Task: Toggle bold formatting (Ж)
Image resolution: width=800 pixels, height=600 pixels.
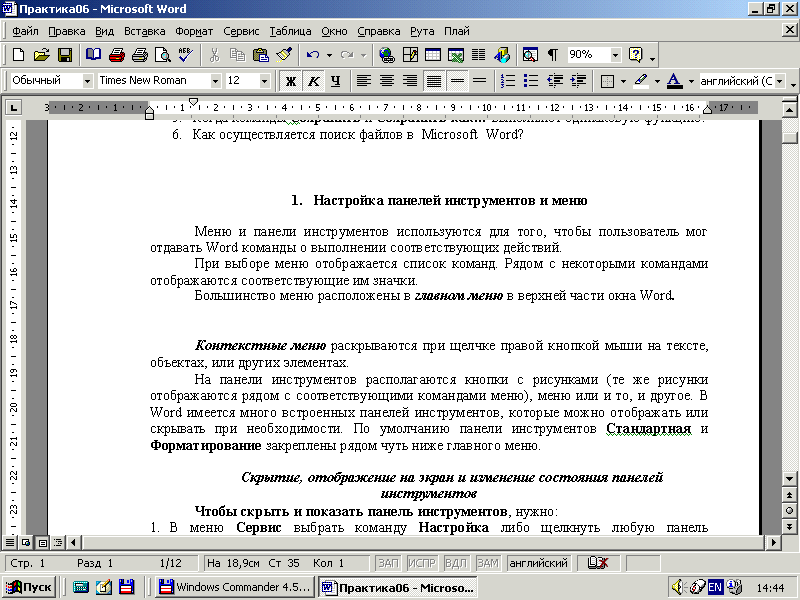Action: (x=291, y=81)
